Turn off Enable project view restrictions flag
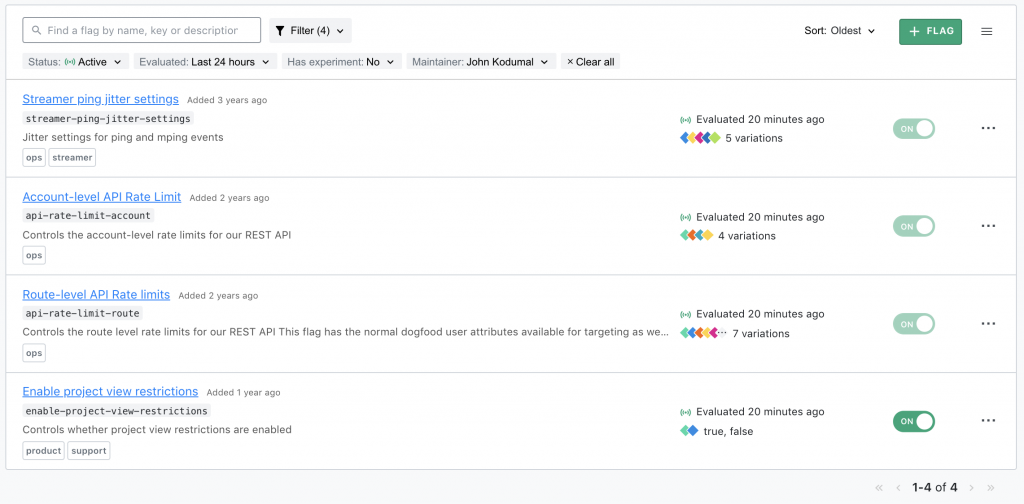 913,421
